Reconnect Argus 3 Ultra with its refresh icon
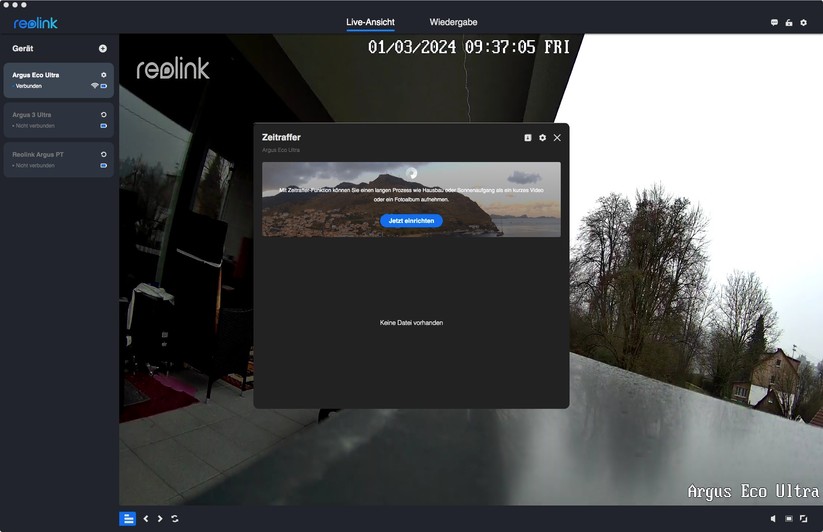Screen dimensions: 823x532 point(103,114)
